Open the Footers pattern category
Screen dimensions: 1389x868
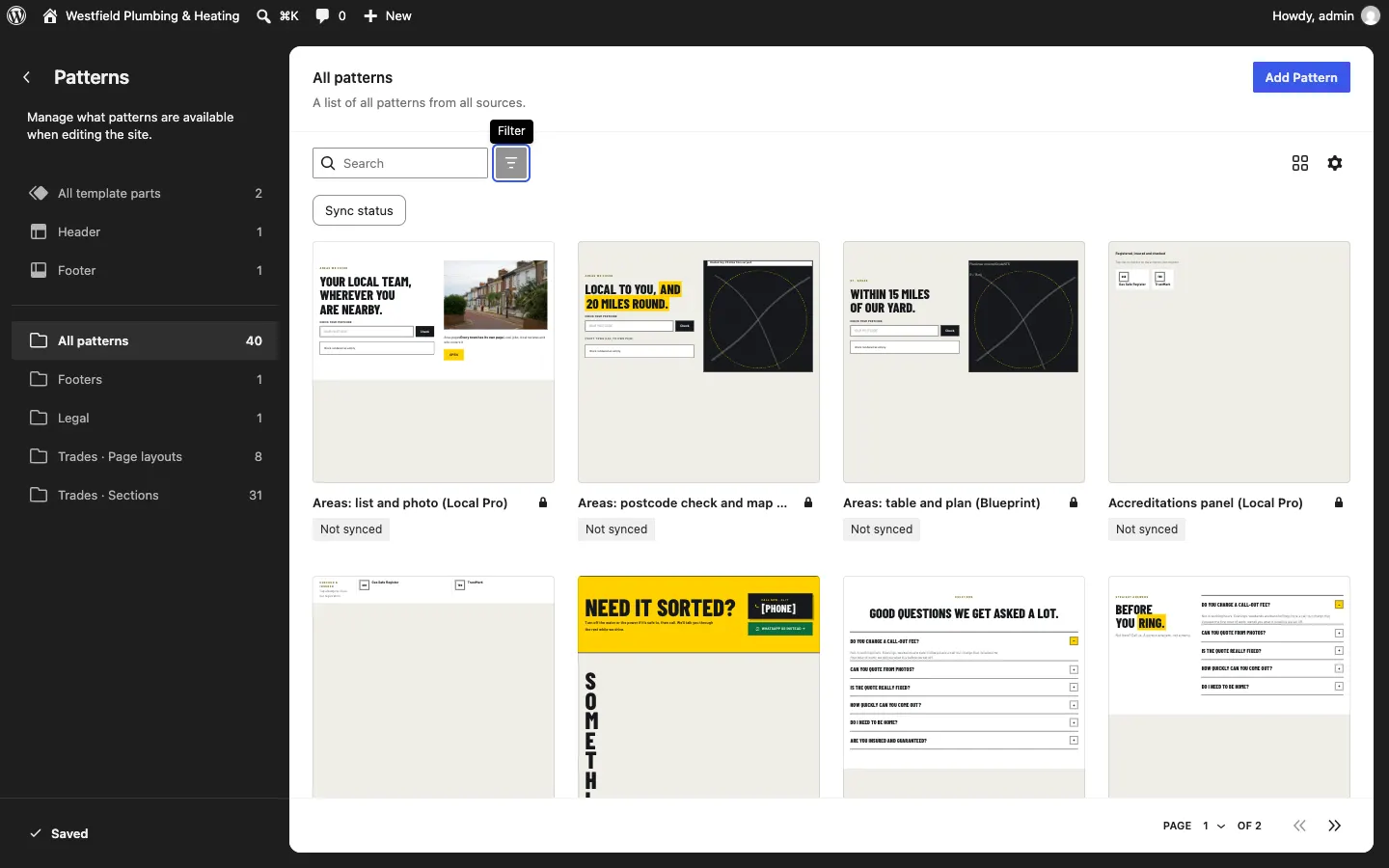click(x=145, y=379)
